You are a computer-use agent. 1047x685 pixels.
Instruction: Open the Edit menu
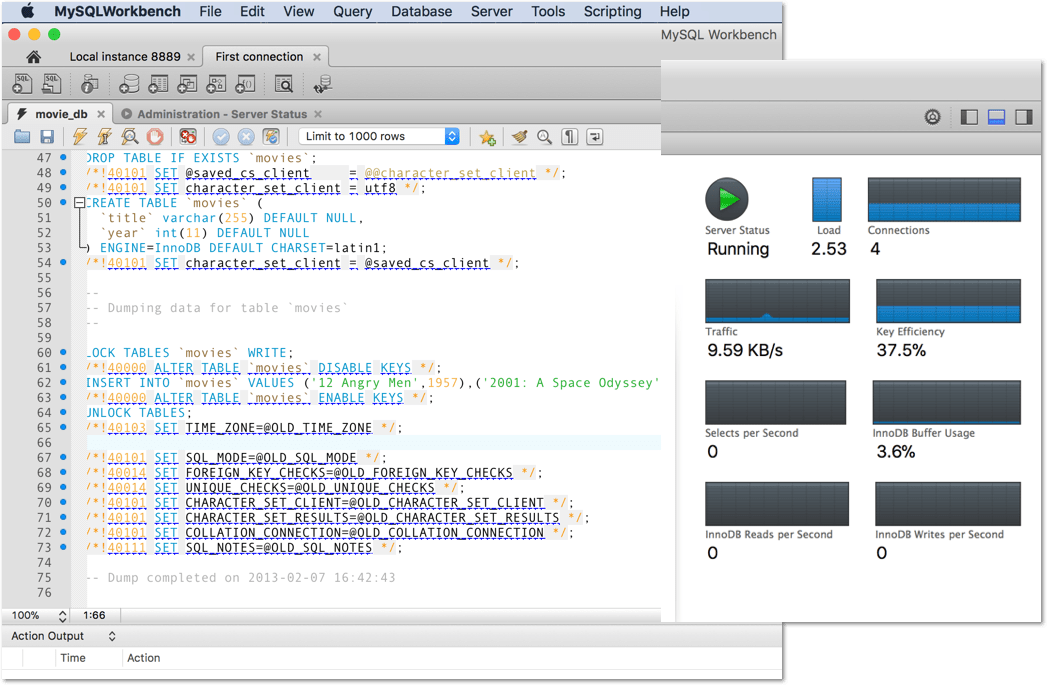252,11
